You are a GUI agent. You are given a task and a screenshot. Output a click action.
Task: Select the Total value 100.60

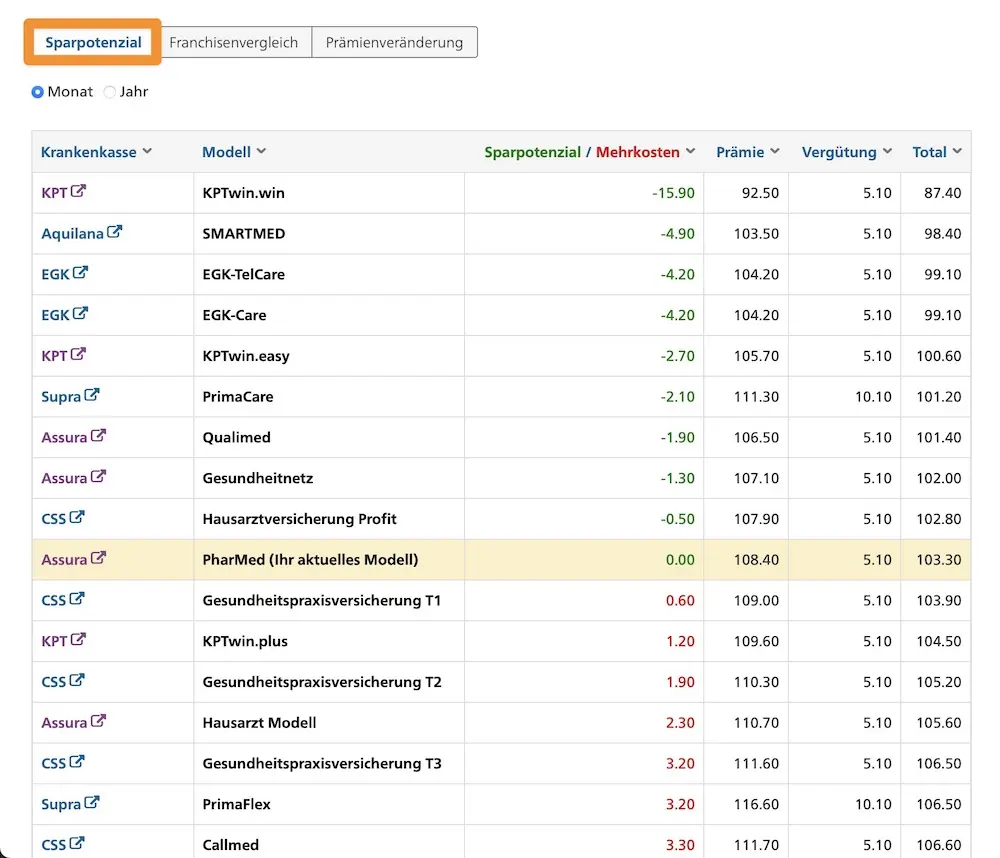(939, 356)
